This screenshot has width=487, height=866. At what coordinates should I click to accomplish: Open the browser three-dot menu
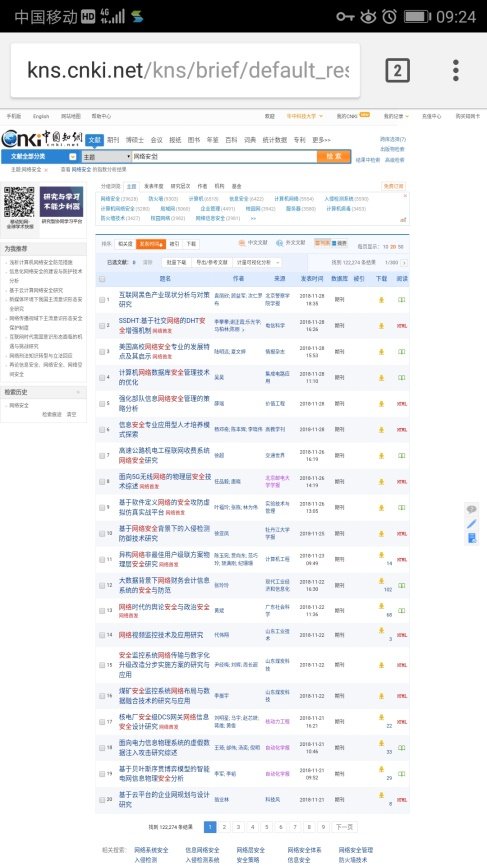456,70
